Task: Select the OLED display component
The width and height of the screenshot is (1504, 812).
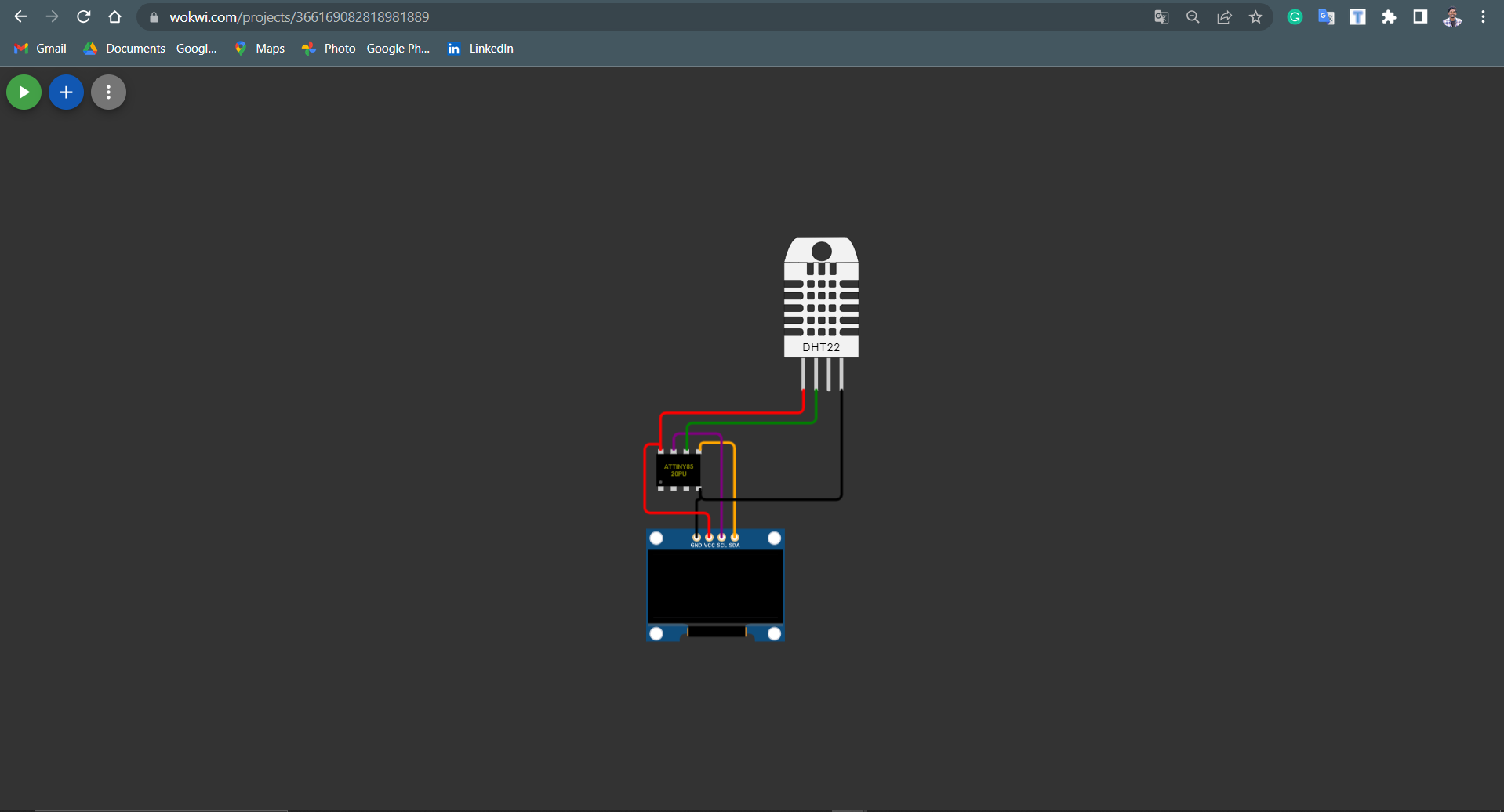Action: 714,585
